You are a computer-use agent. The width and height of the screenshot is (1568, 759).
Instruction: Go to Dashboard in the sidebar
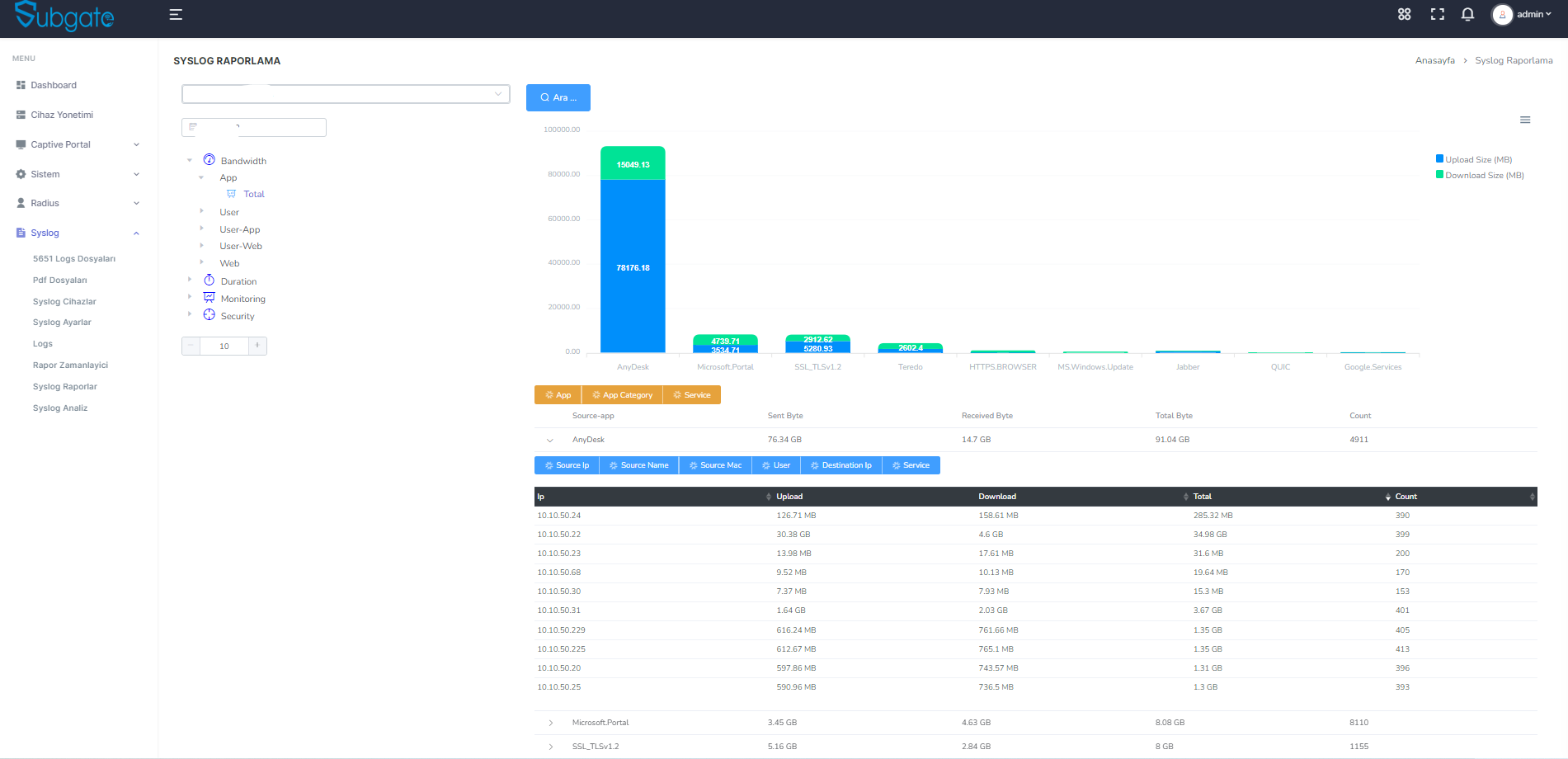54,85
